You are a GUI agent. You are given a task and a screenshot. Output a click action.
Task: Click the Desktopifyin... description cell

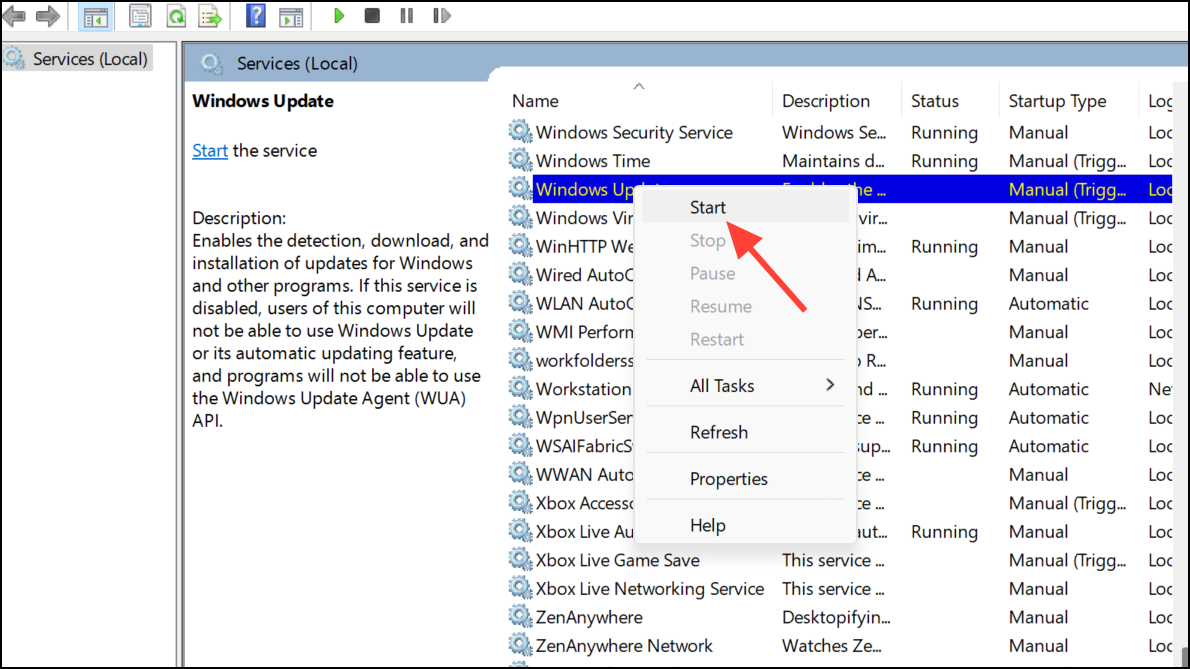point(836,617)
